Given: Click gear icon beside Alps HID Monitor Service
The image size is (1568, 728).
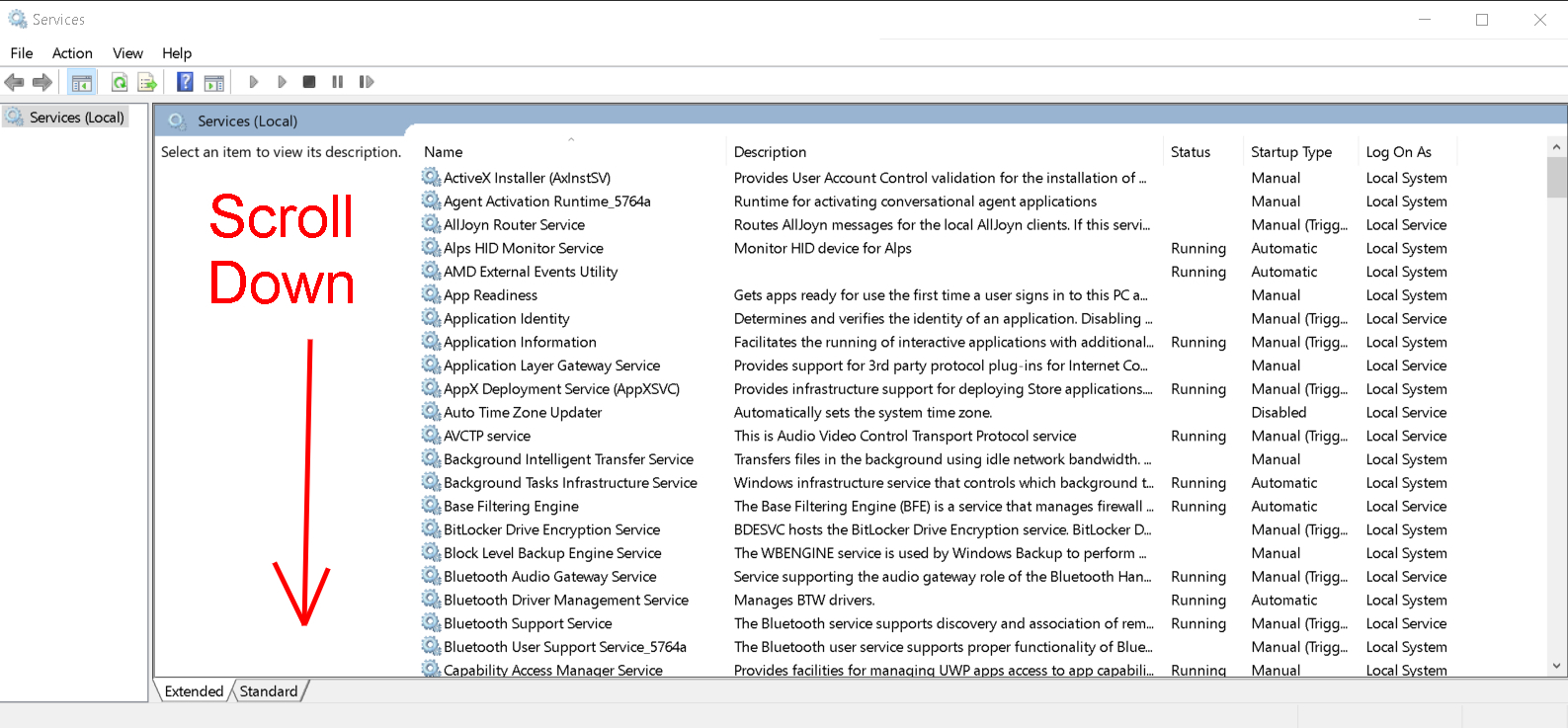Looking at the screenshot, I should coord(431,248).
